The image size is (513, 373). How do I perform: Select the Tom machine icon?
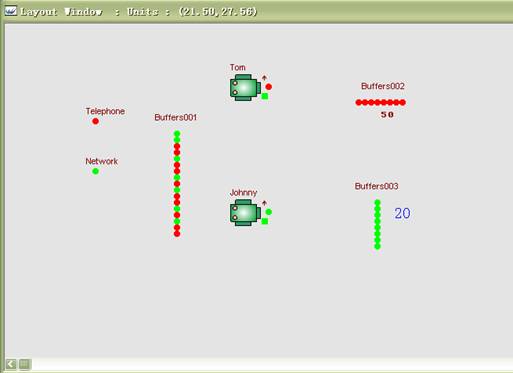245,88
